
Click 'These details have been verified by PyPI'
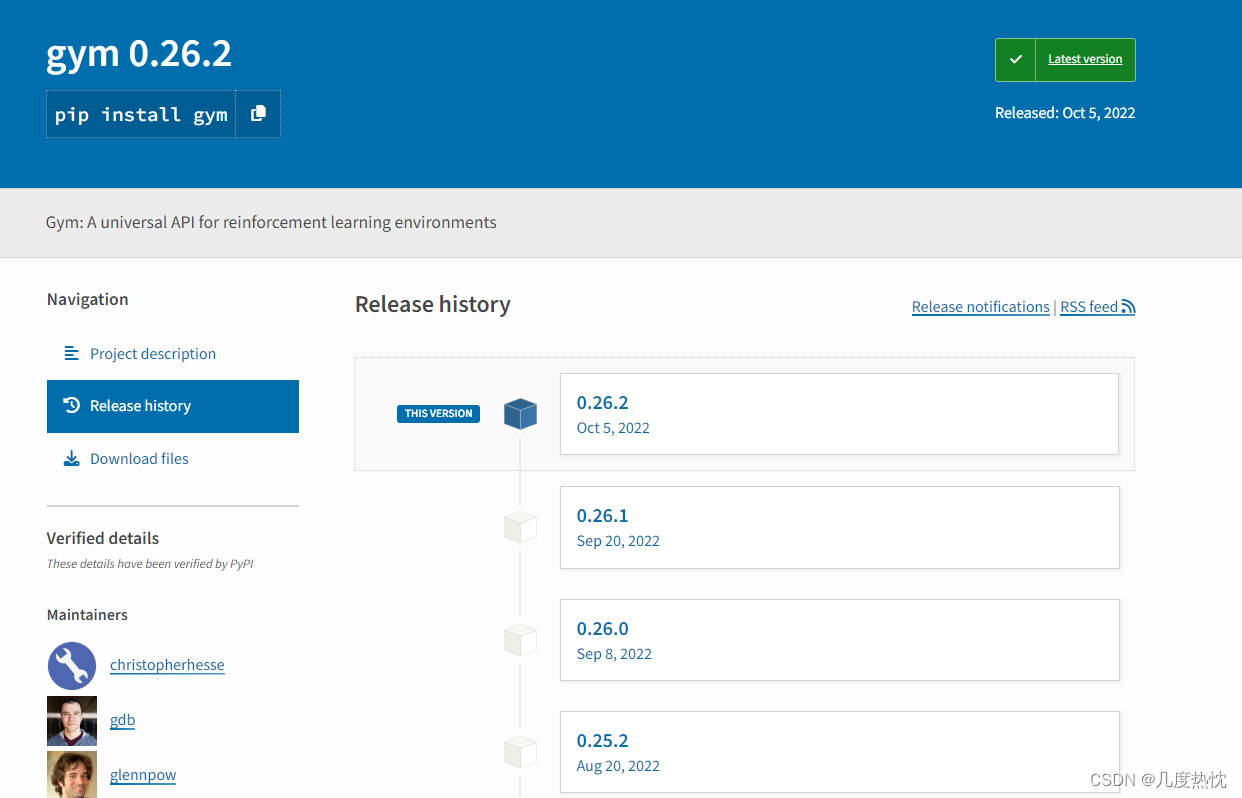click(150, 564)
